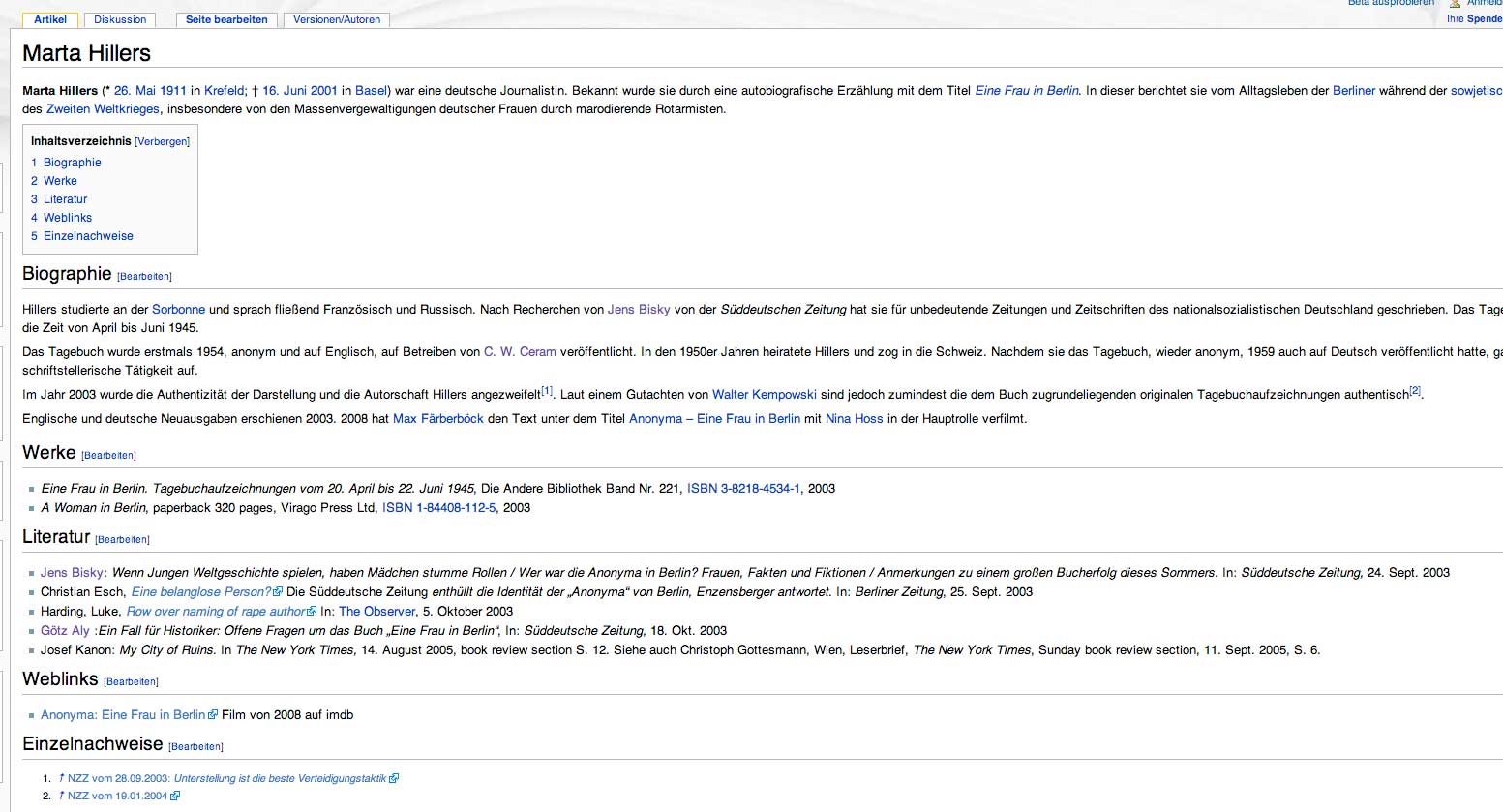The width and height of the screenshot is (1503, 812).
Task: Click external link icon after 'Eine belanglose Person?'
Action: pyautogui.click(x=279, y=592)
